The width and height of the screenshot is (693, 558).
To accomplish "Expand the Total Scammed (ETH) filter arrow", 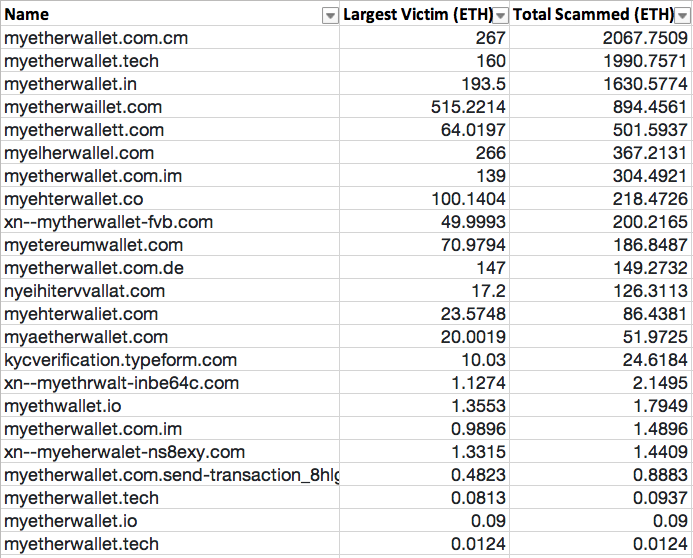I will coord(683,16).
